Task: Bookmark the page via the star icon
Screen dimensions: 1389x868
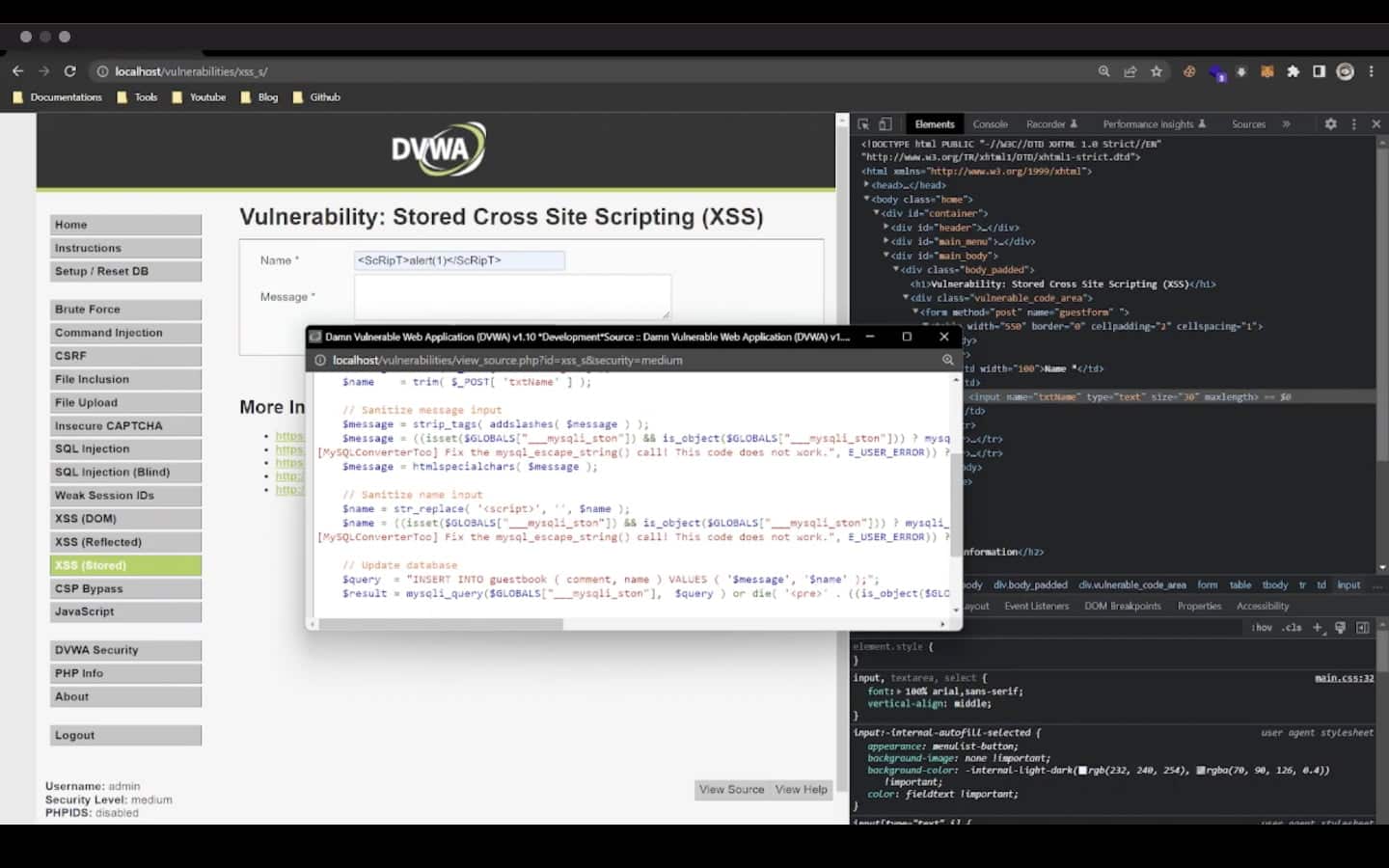Action: tap(1157, 70)
